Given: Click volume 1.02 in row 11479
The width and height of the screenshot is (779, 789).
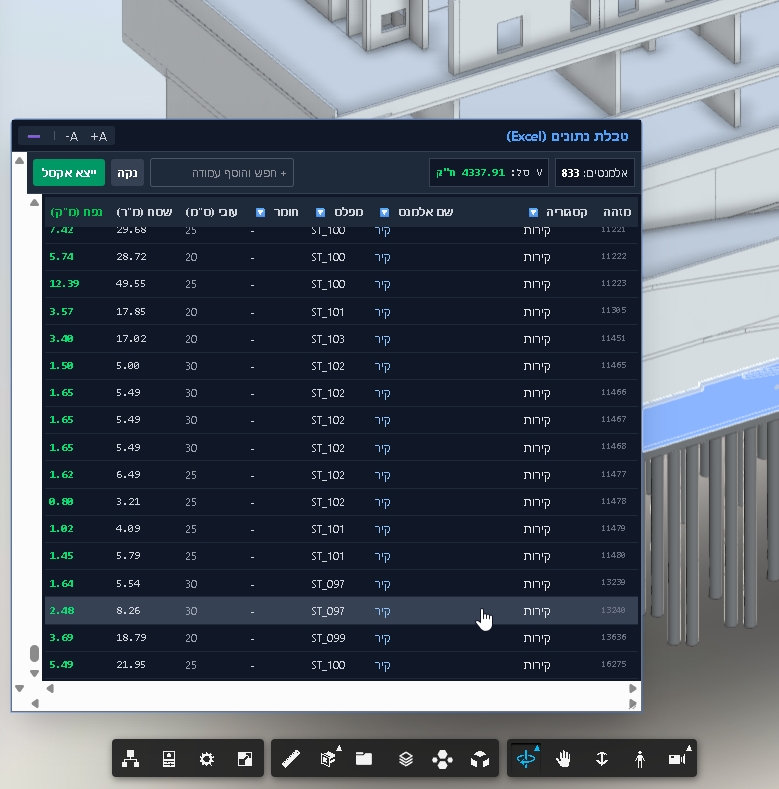Looking at the screenshot, I should click(61, 529).
